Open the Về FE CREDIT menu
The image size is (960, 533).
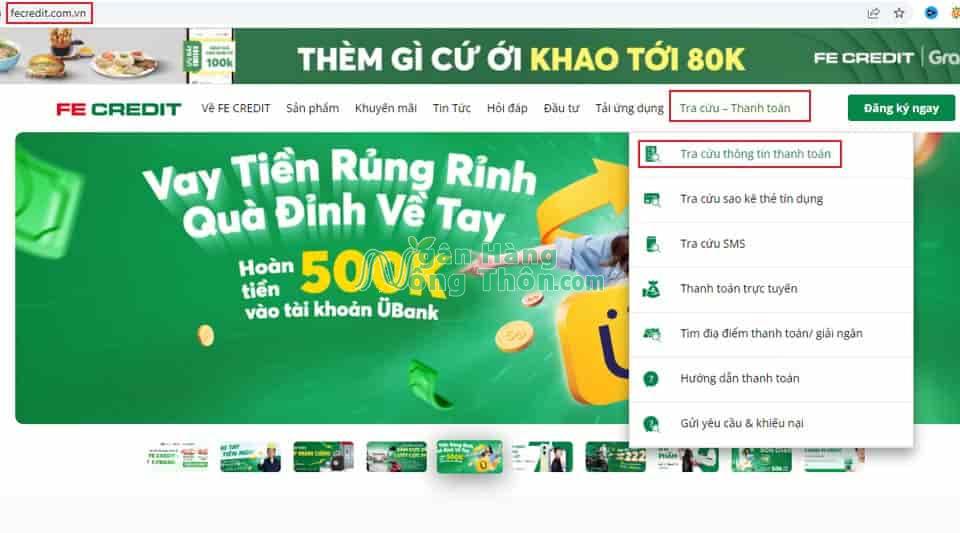(x=236, y=108)
